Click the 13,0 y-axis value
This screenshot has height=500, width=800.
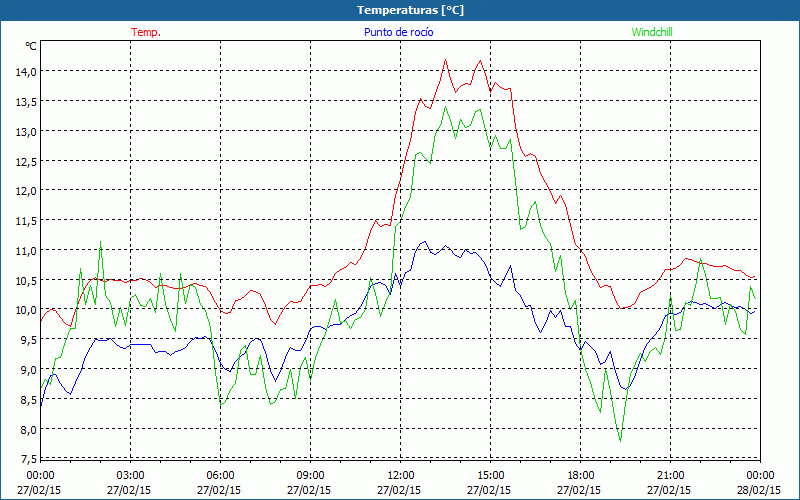27,132
